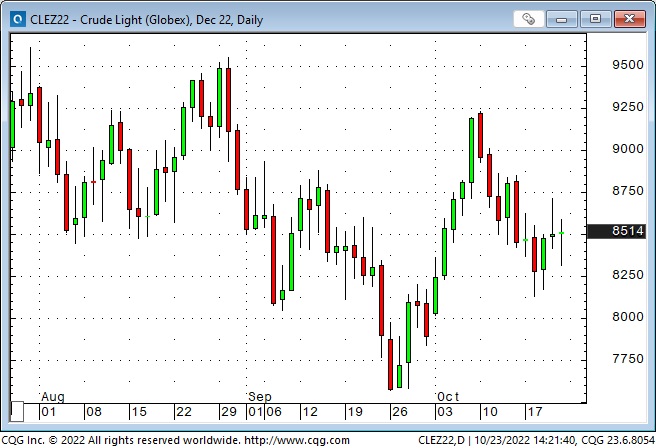Screen dimensions: 656x448
Task: Click the last green candlestick near 8514
Action: pos(561,242)
